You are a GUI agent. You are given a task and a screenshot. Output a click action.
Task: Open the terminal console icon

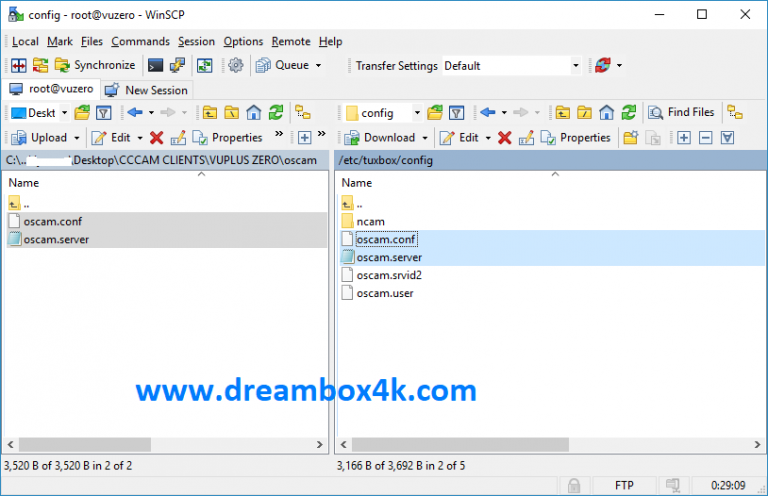[155, 65]
